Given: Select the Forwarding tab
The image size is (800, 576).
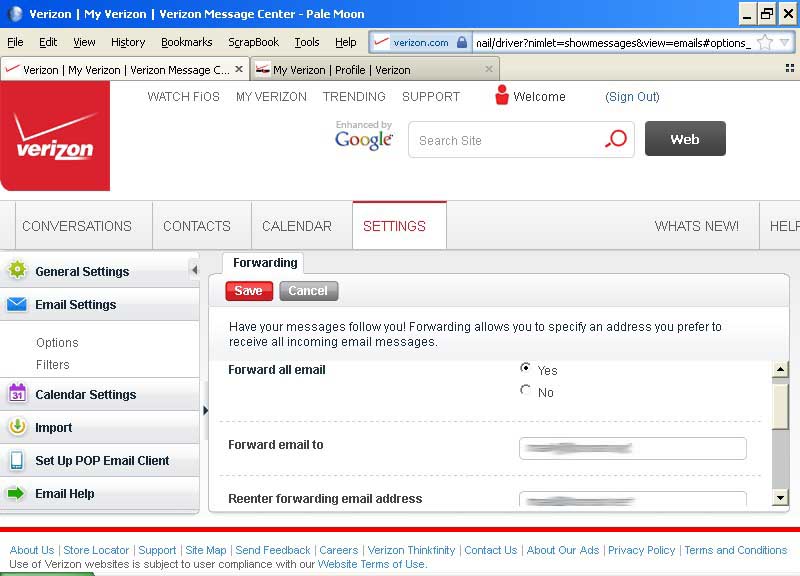Looking at the screenshot, I should (265, 263).
